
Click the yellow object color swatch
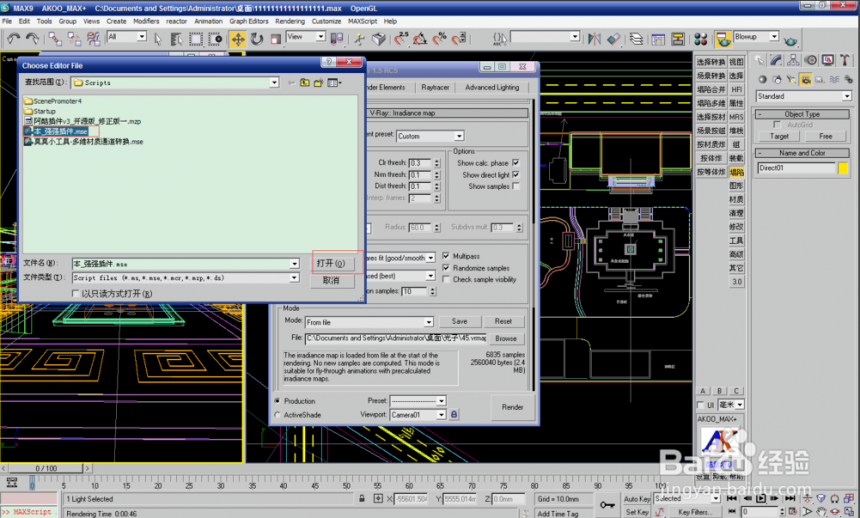843,168
